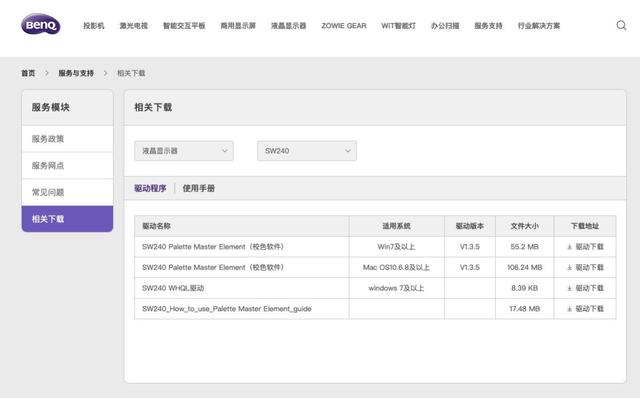Select 服务政策 in sidebar

click(67, 139)
